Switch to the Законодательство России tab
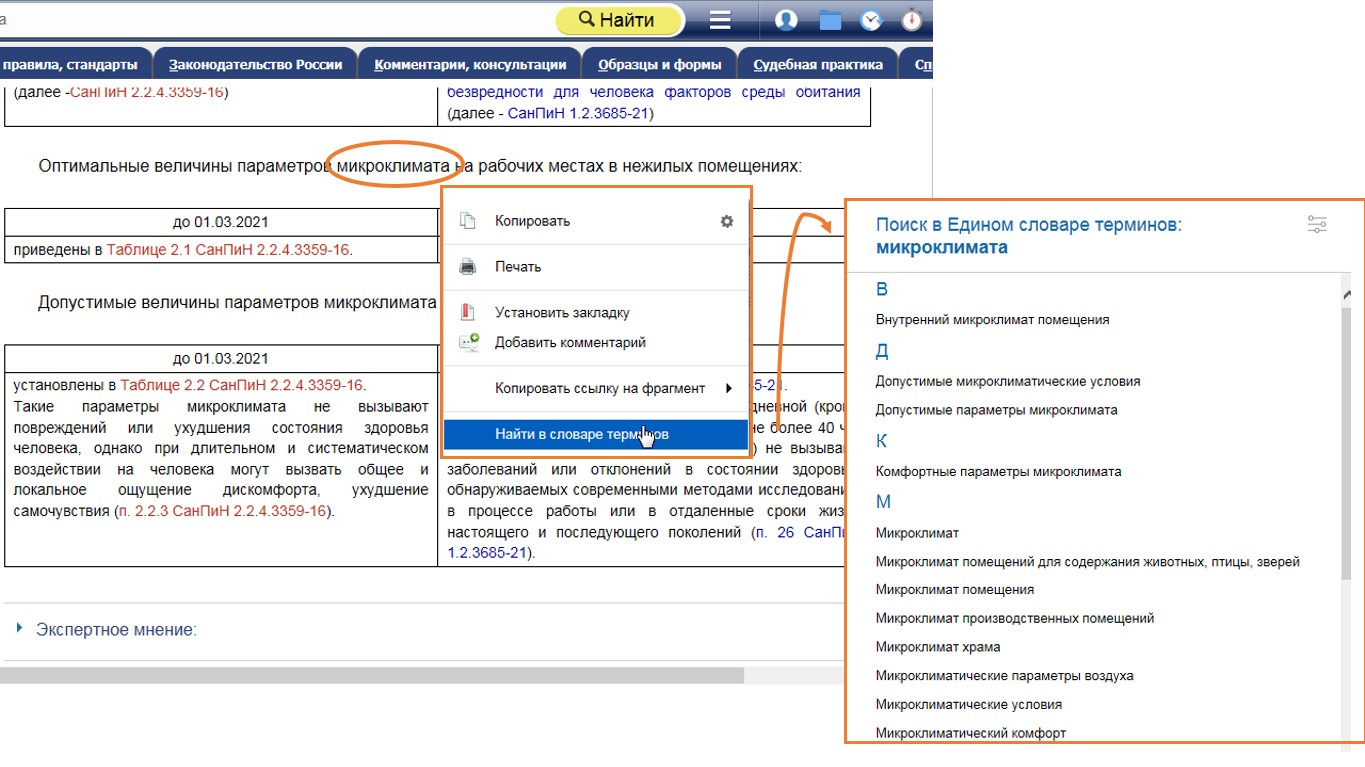The image size is (1365, 767). pos(256,65)
